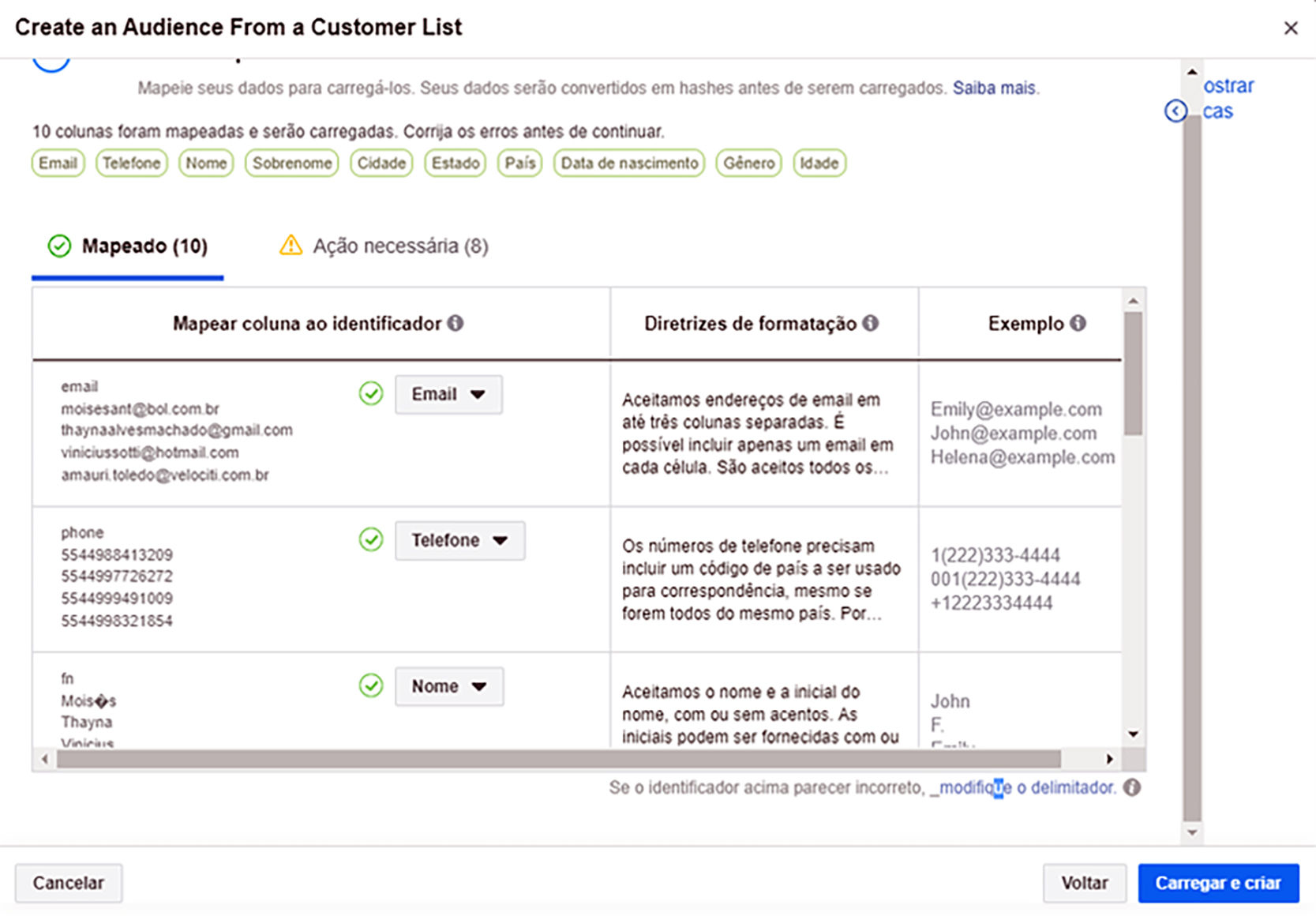Click the name Thayna in fn column
1316x916 pixels.
coord(87,723)
